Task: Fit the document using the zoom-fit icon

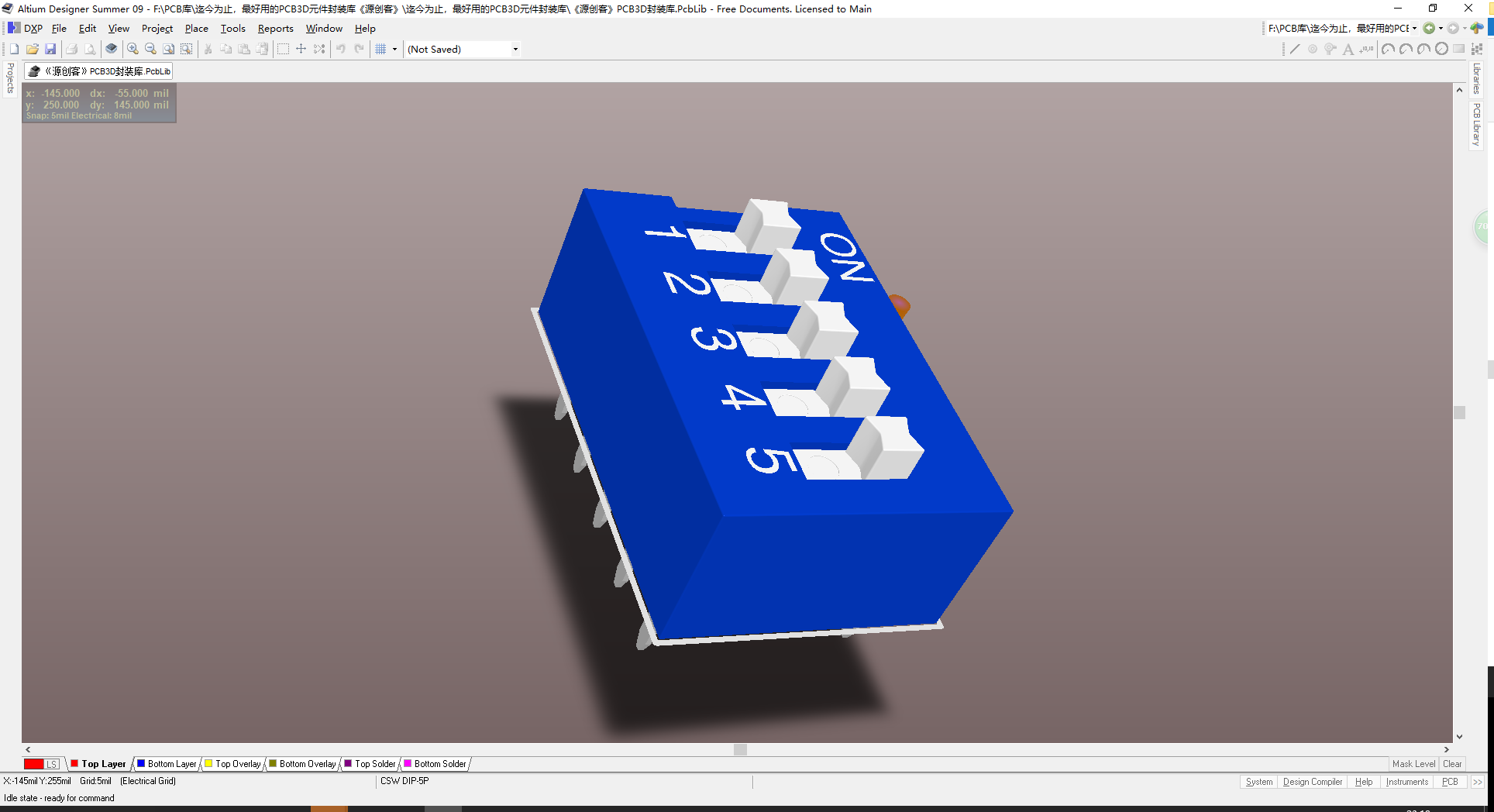Action: pos(168,49)
